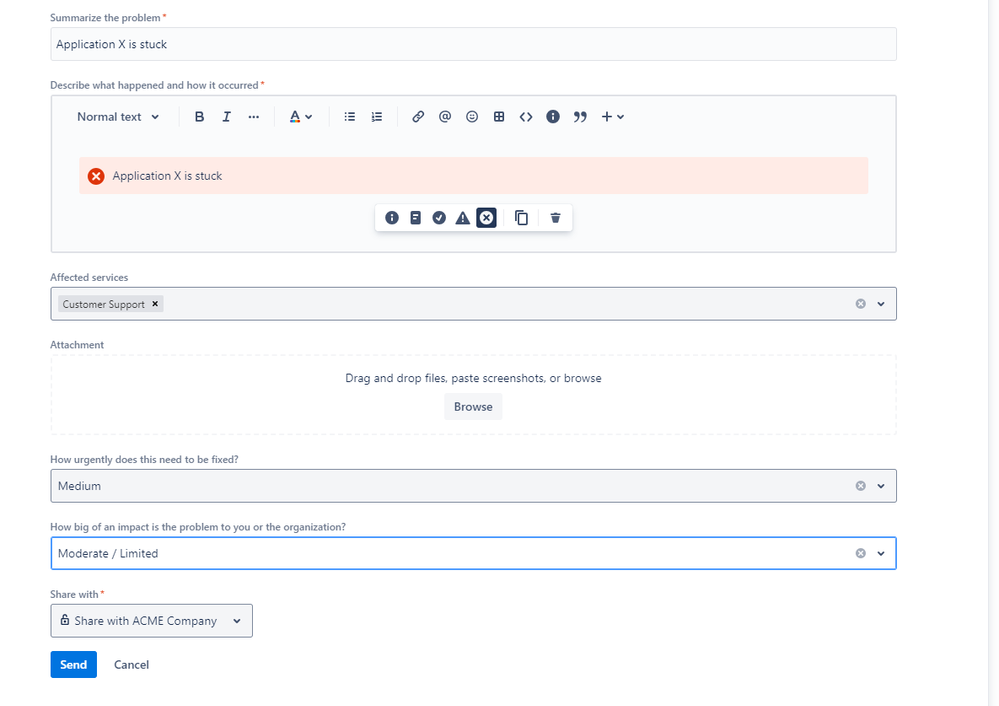Expand the urgency dropdown
Screen dimensions: 999x706
point(881,486)
